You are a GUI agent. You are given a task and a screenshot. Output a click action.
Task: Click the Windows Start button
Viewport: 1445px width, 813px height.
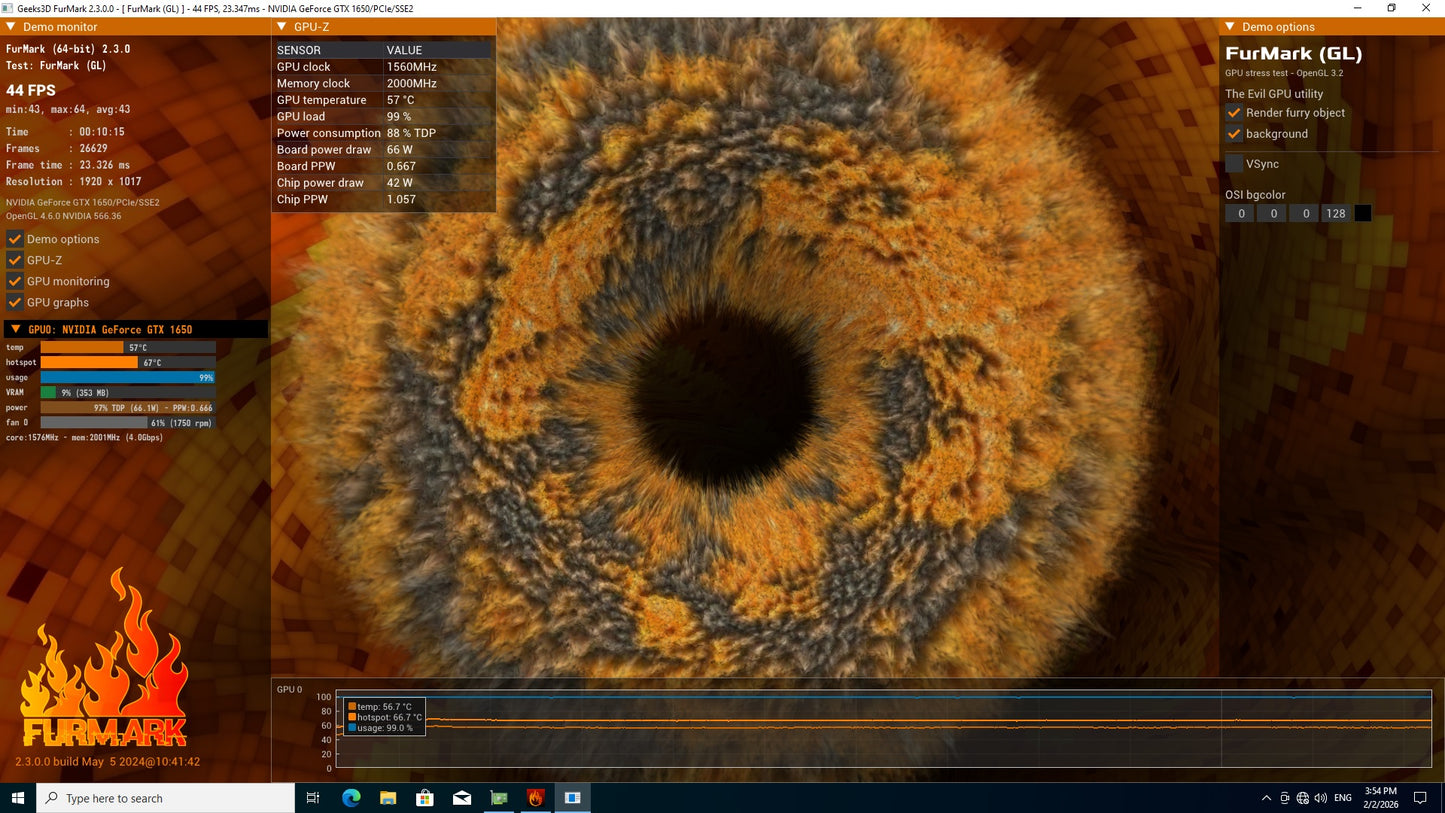point(17,798)
